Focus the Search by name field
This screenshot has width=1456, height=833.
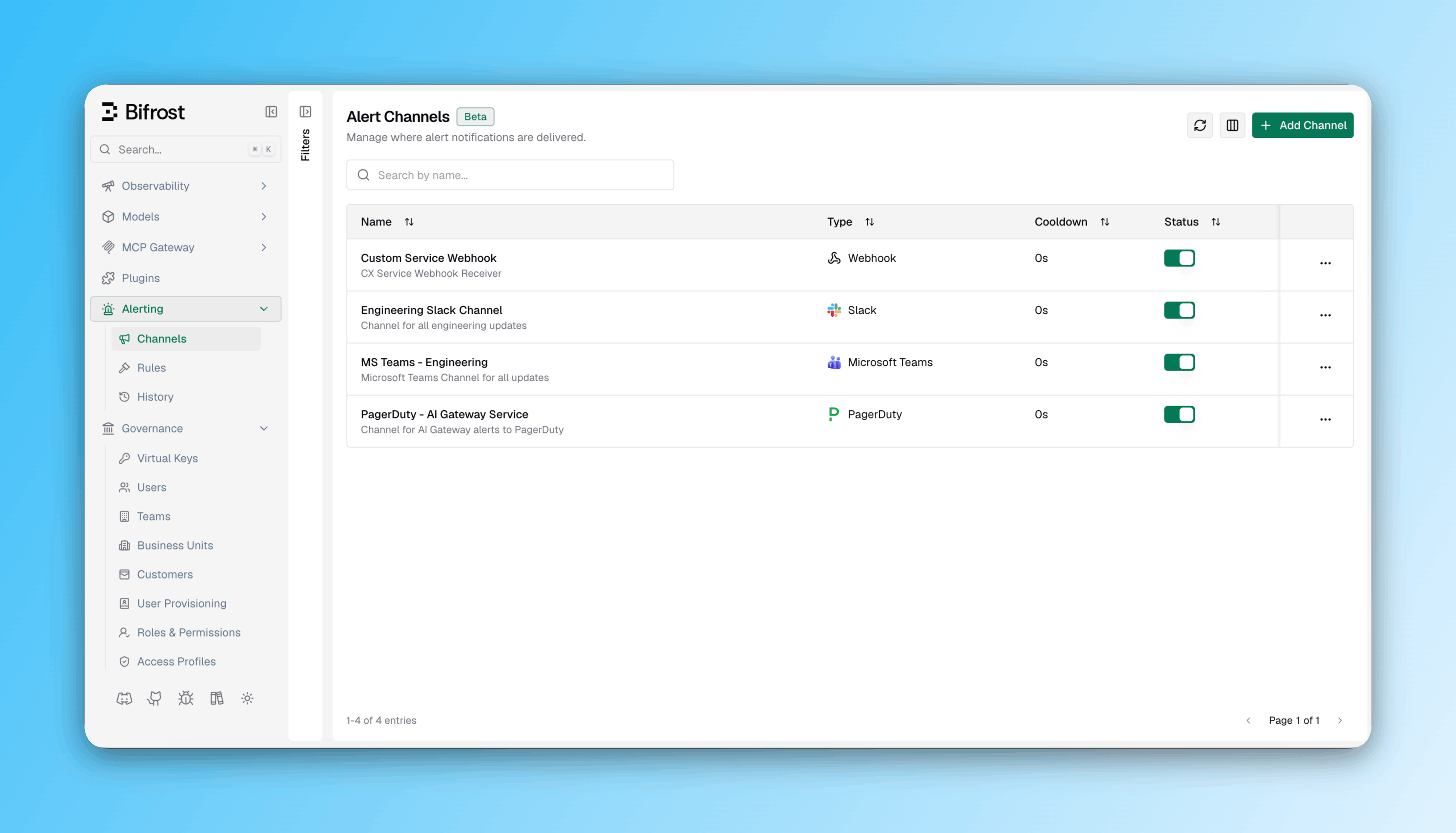pyautogui.click(x=510, y=175)
